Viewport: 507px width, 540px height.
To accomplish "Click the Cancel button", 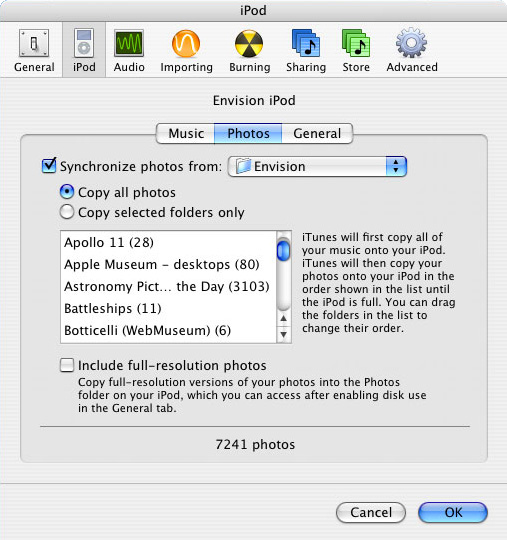I will (x=371, y=512).
